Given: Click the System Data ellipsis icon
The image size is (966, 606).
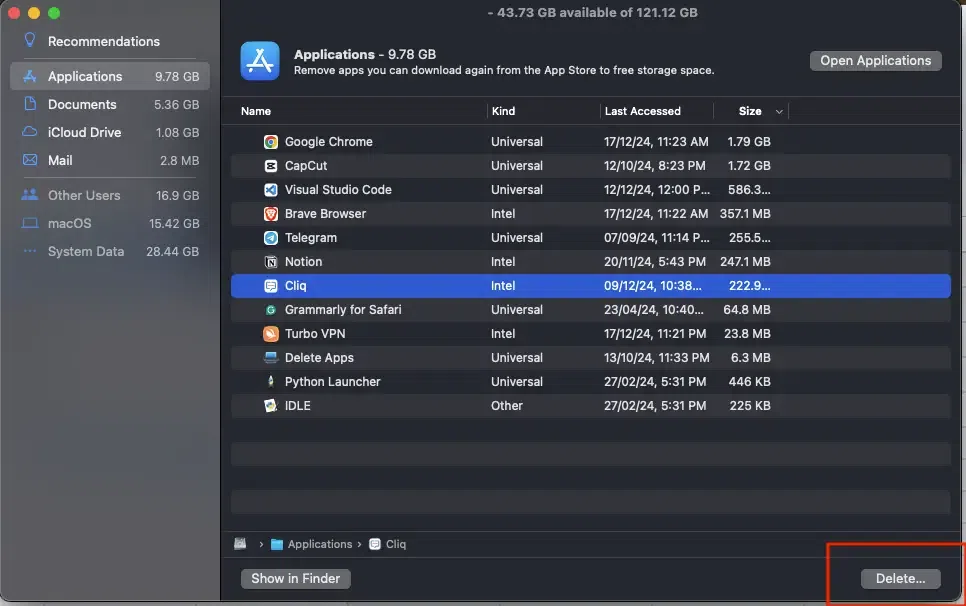Looking at the screenshot, I should 30,251.
